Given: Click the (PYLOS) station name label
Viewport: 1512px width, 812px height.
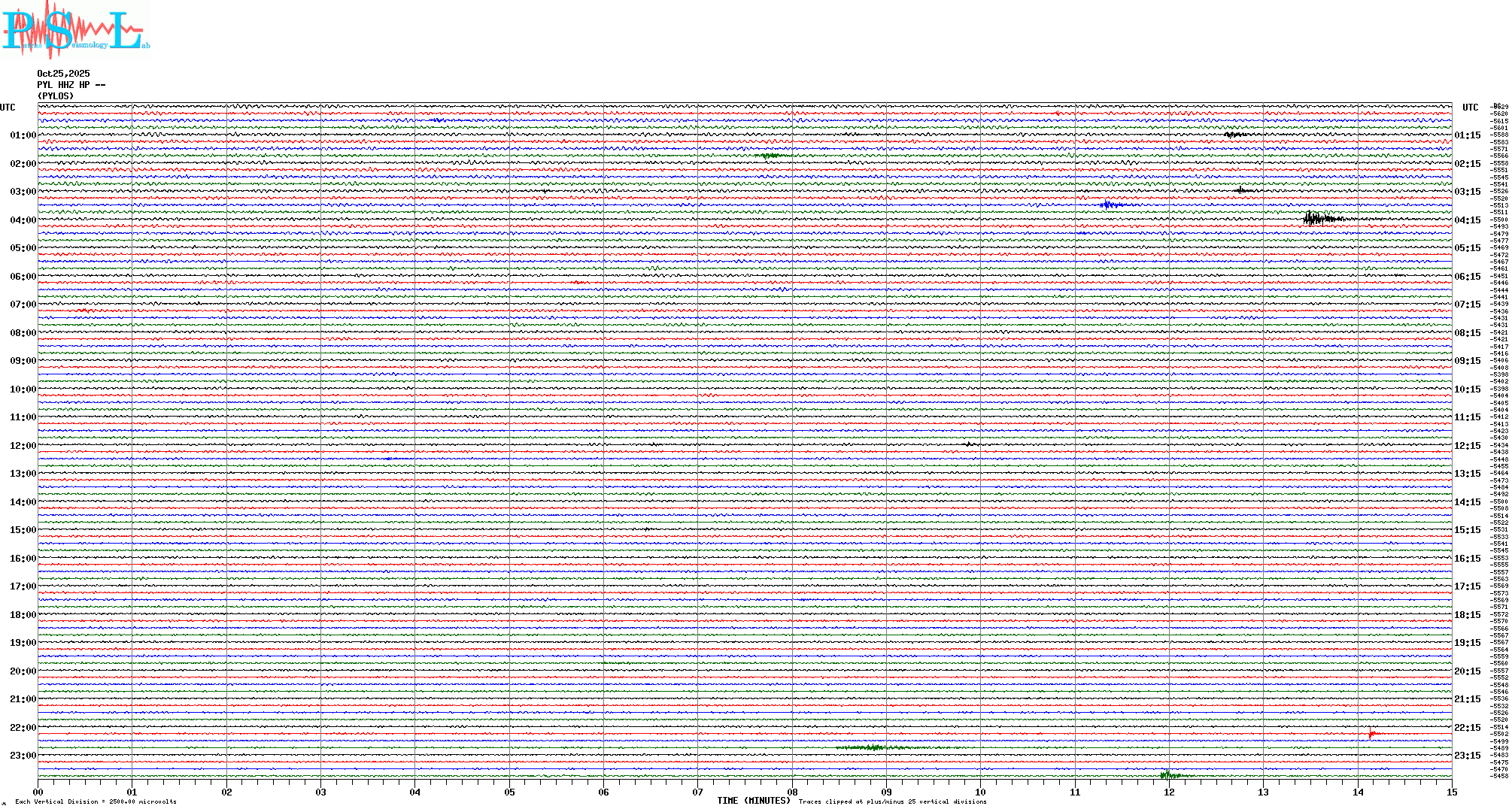Looking at the screenshot, I should coord(56,96).
